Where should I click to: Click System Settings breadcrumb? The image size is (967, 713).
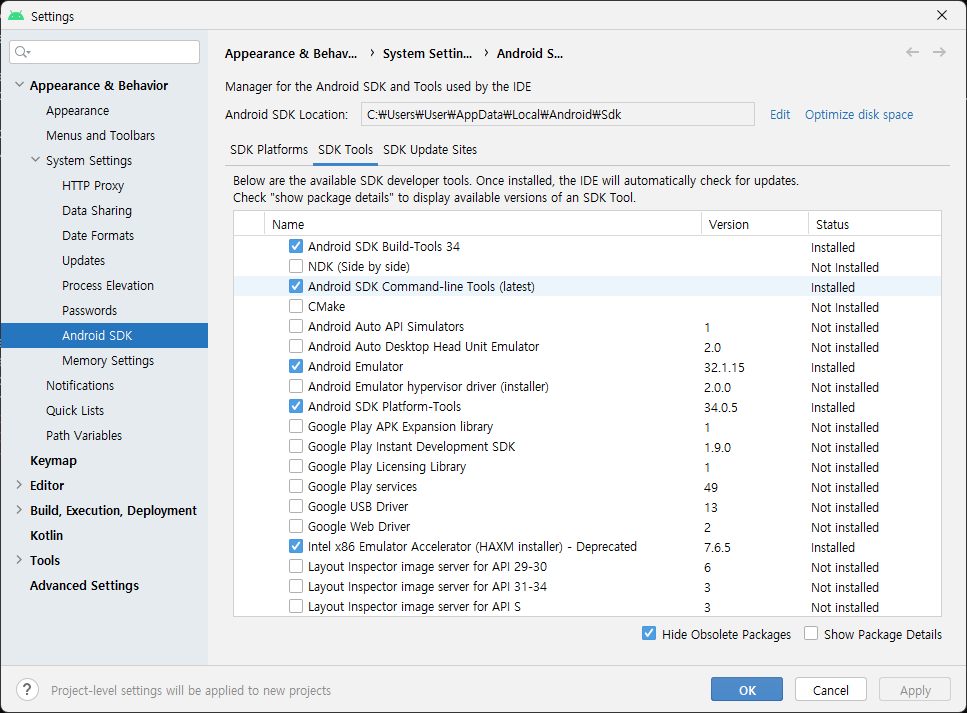(427, 54)
